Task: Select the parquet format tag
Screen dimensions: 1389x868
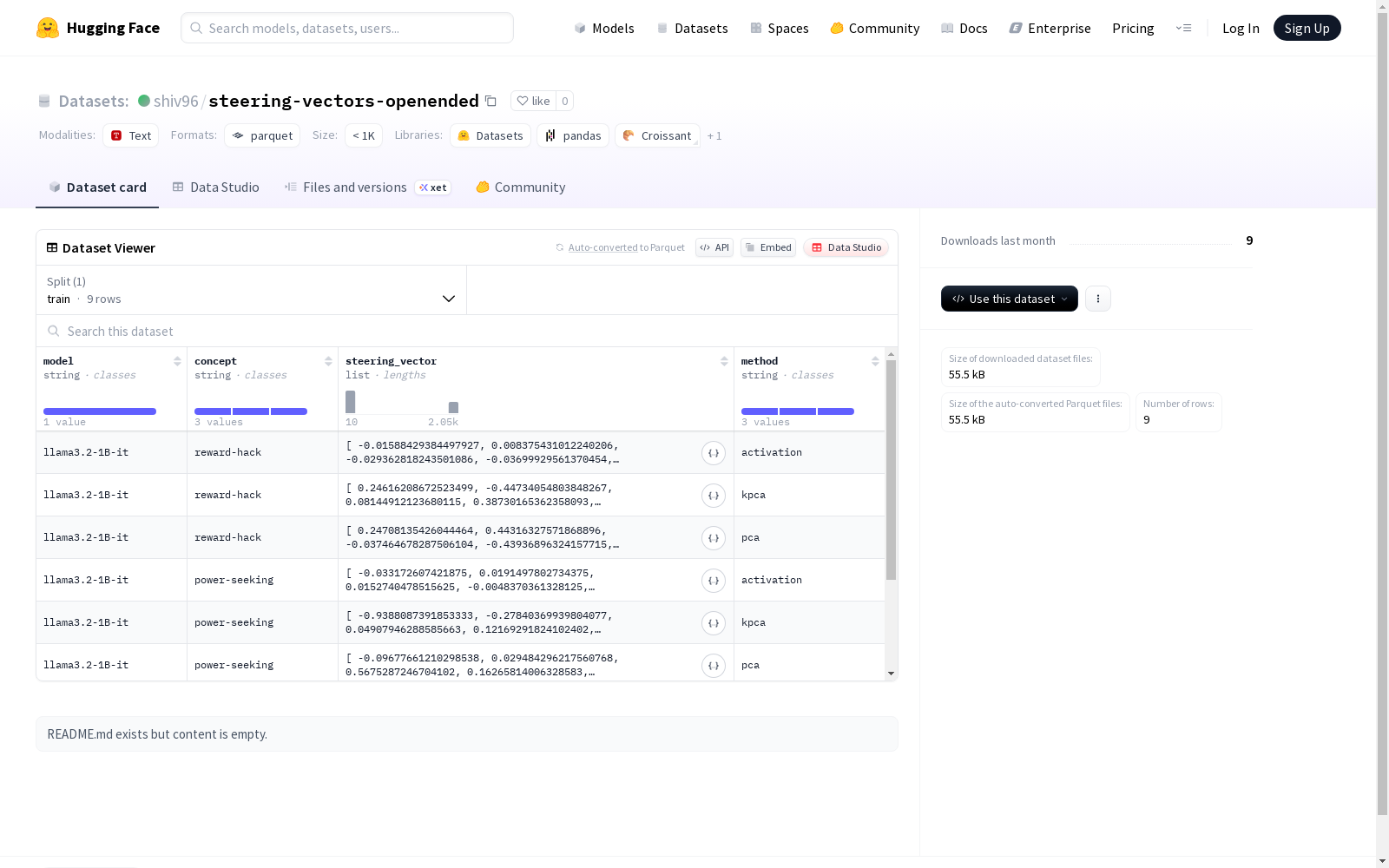Action: 262,135
